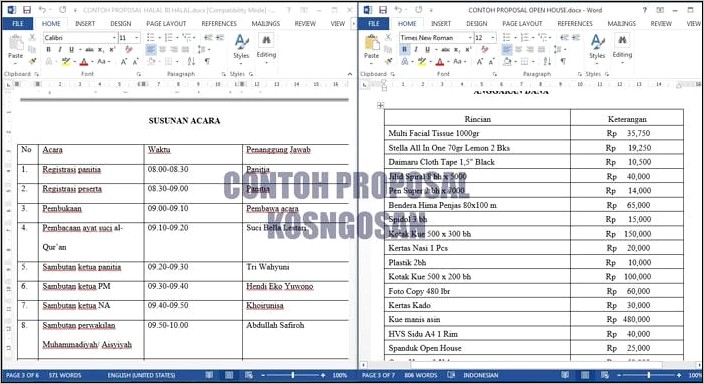The image size is (704, 384).
Task: Increase indent in the OPEN HOUSE window
Action: coord(576,38)
